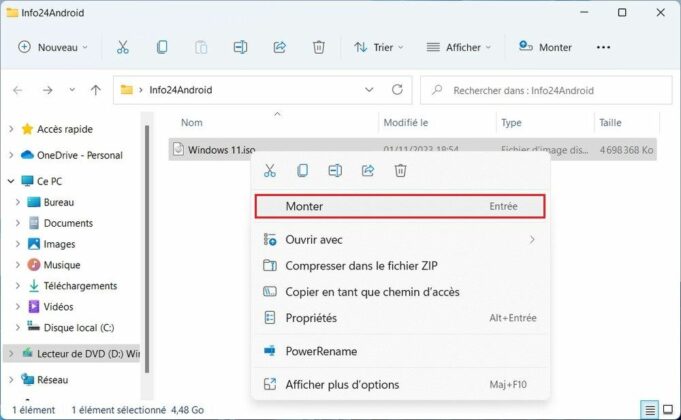Viewport: 681px width, 420px height.
Task: Open the address bar history dropdown
Action: click(x=369, y=90)
